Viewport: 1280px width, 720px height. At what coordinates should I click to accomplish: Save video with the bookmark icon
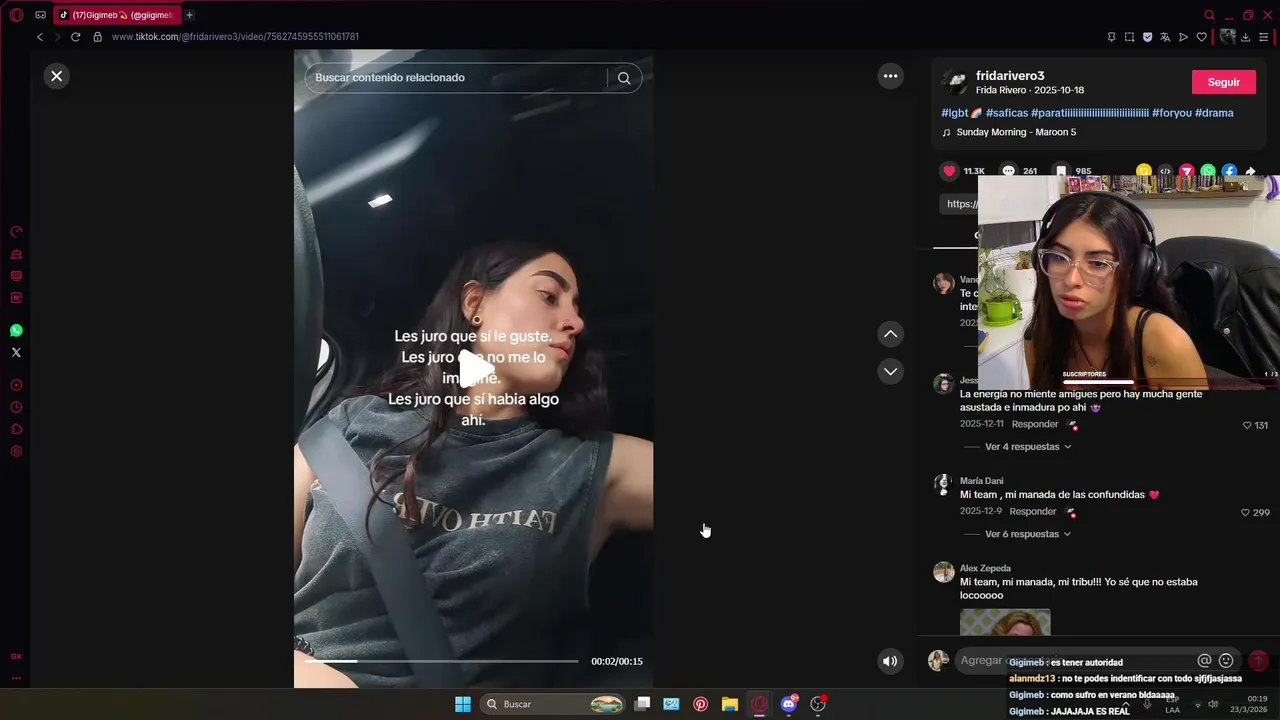pos(1062,171)
